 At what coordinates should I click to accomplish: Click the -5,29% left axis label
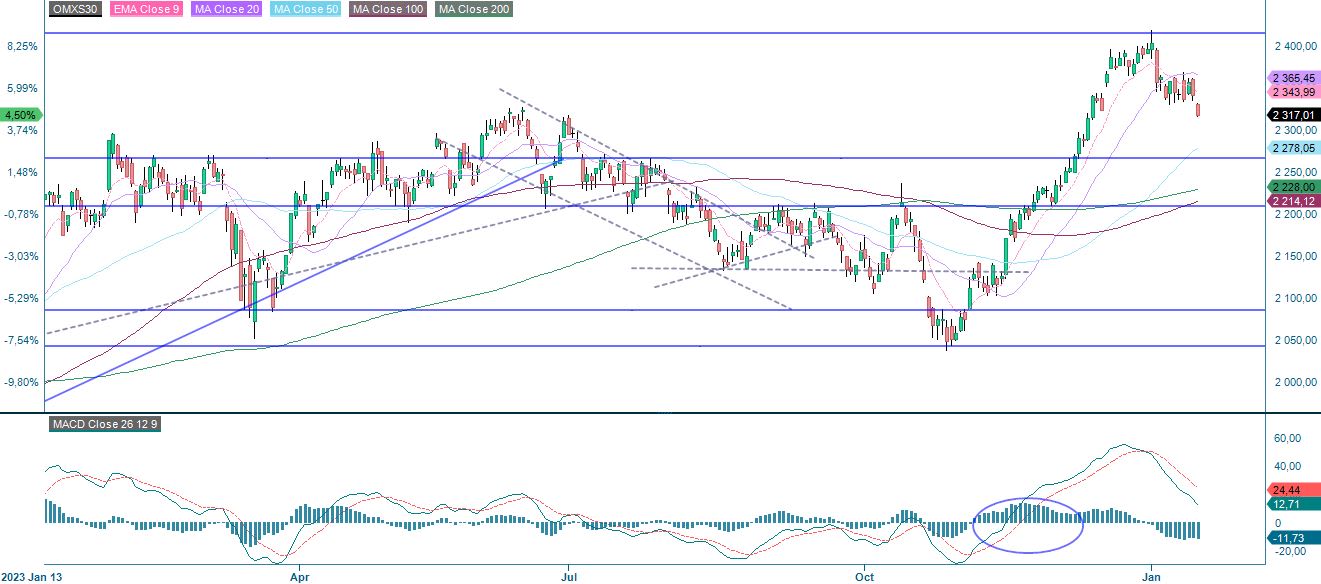(x=22, y=298)
